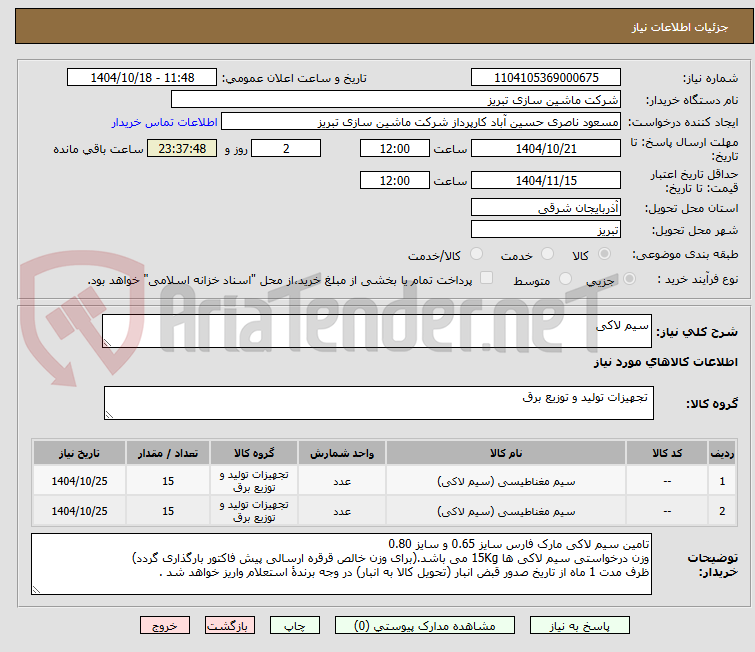
Task: Click the resize handle of گروه کالا textarea
Action: pos(109,415)
